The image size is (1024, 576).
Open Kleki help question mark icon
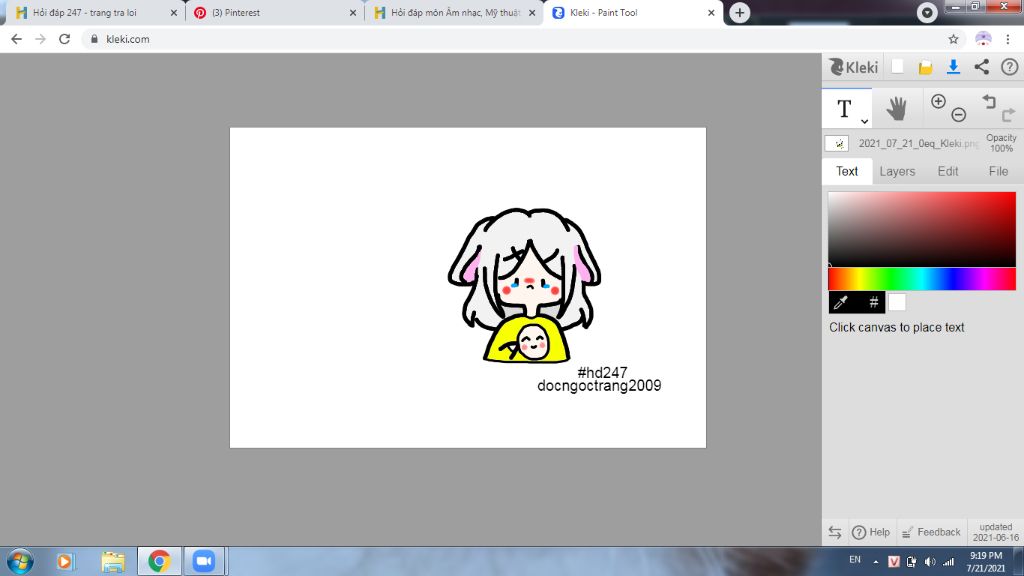pos(1010,67)
